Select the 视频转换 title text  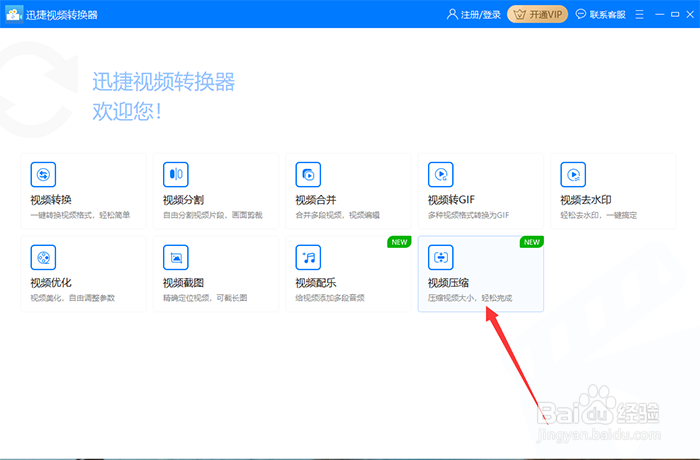(51, 200)
